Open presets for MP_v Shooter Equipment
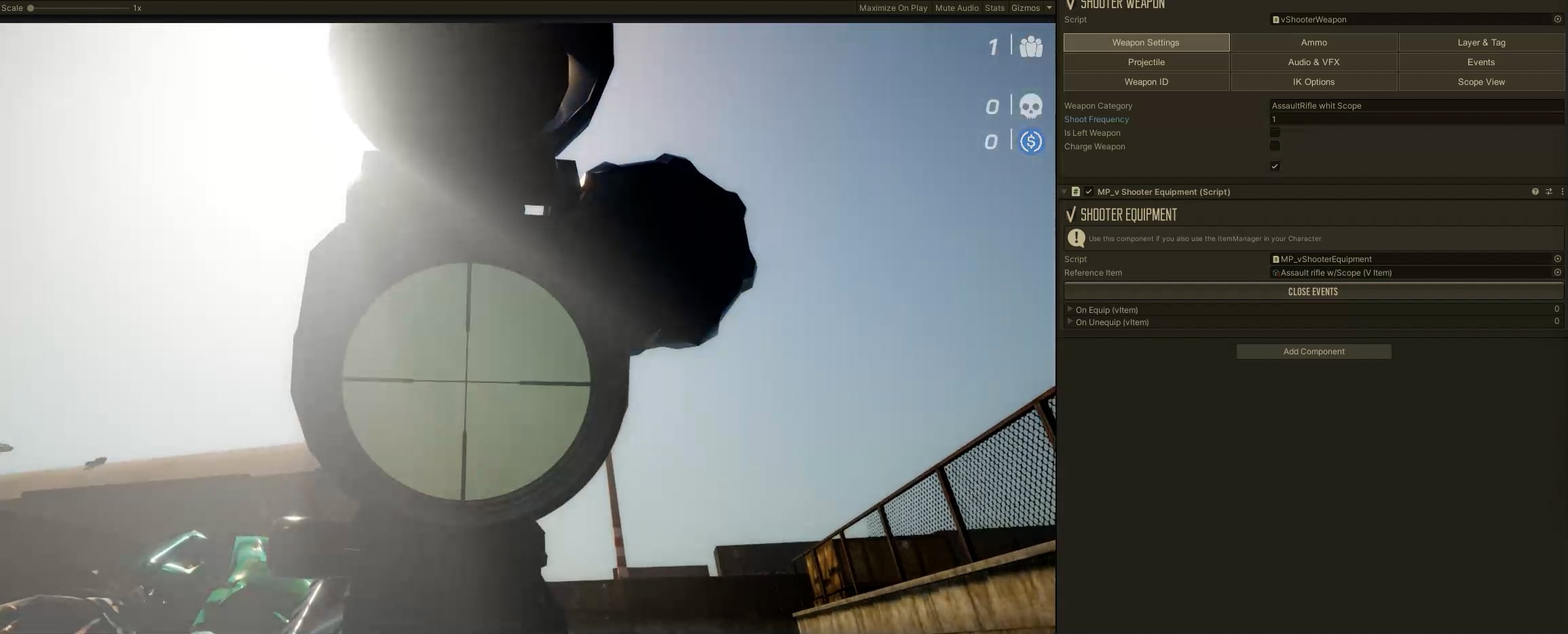 (x=1548, y=192)
